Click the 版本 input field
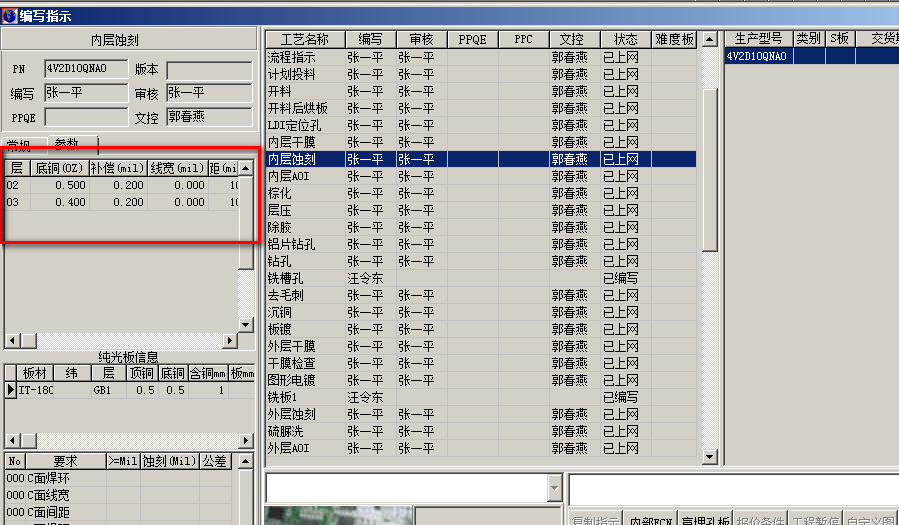This screenshot has height=525, width=899. (x=209, y=70)
